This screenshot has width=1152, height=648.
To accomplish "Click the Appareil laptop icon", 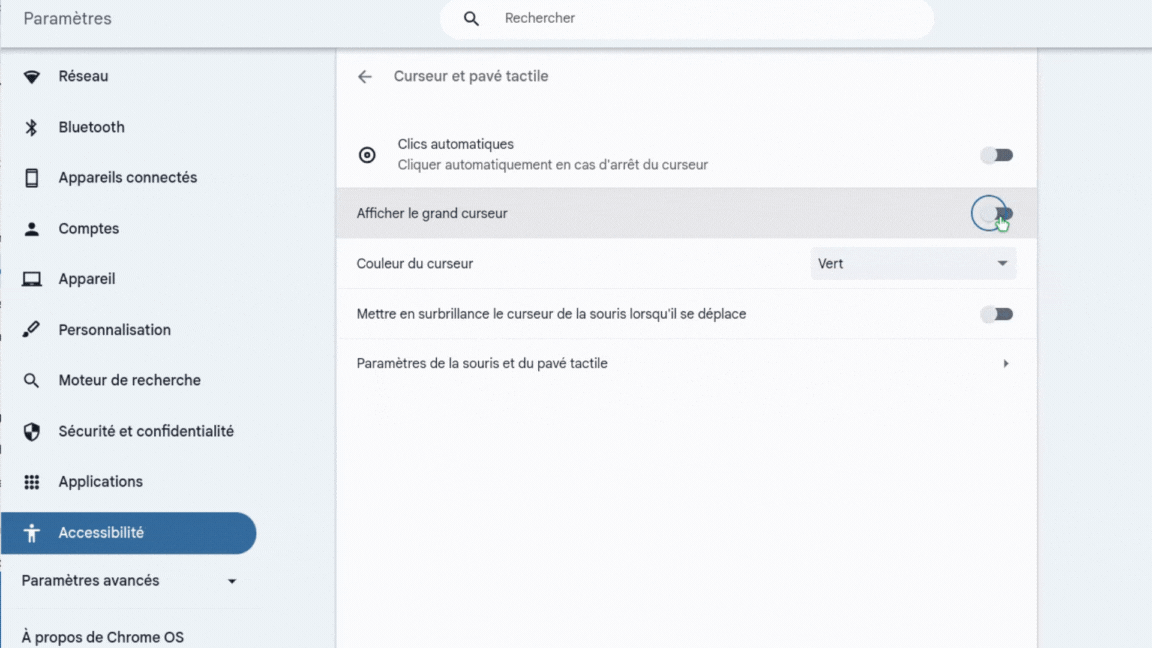I will click(32, 279).
